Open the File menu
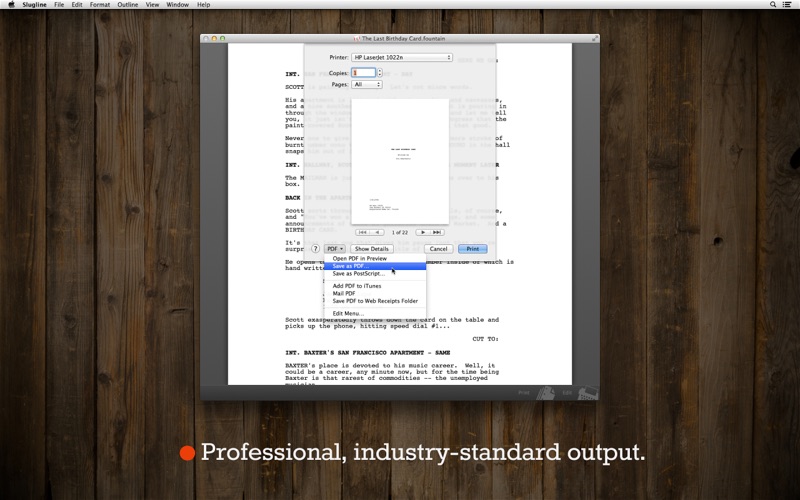The width and height of the screenshot is (800, 500). pos(59,5)
